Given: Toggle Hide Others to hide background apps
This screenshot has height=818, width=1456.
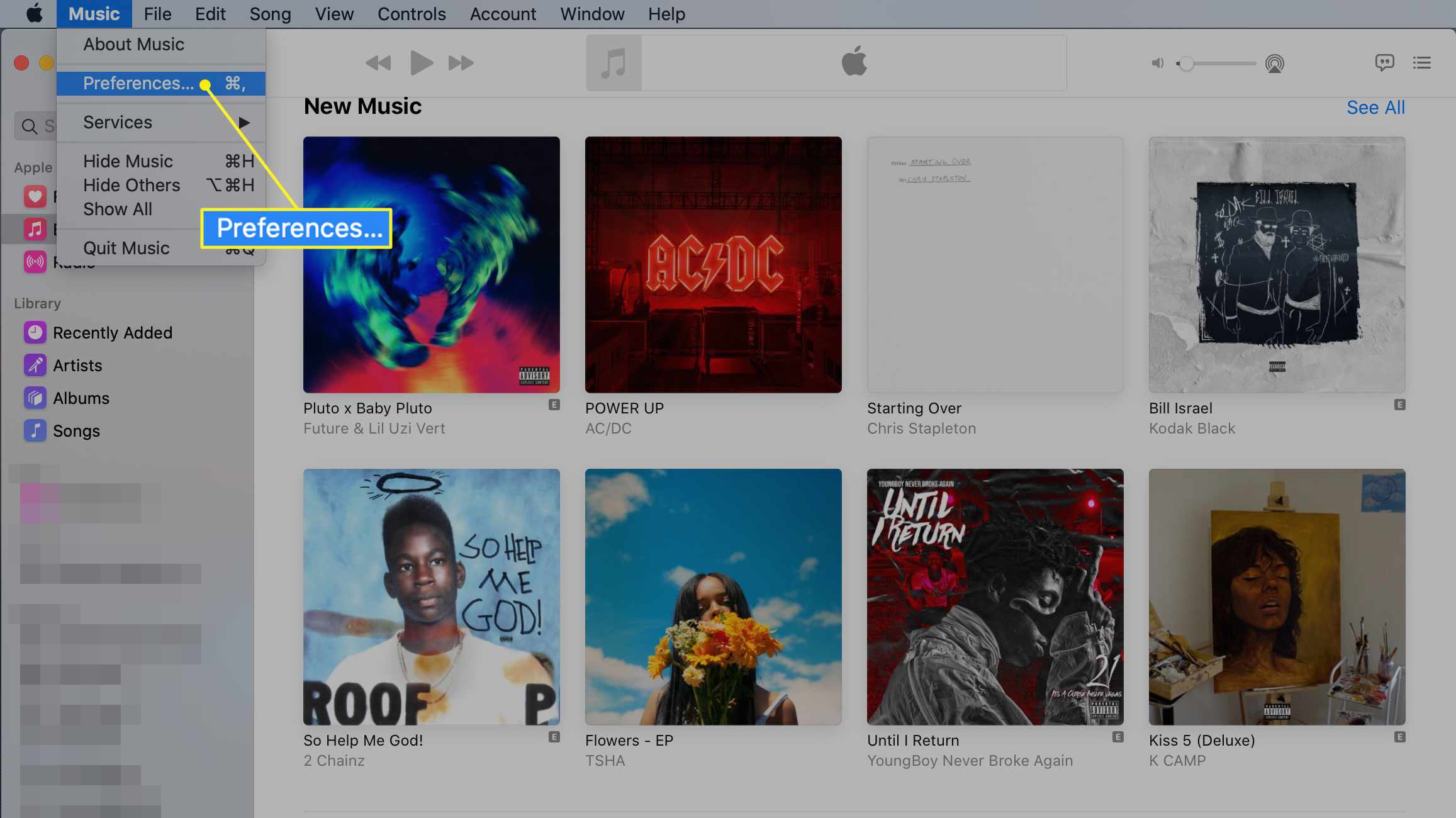Looking at the screenshot, I should tap(131, 184).
